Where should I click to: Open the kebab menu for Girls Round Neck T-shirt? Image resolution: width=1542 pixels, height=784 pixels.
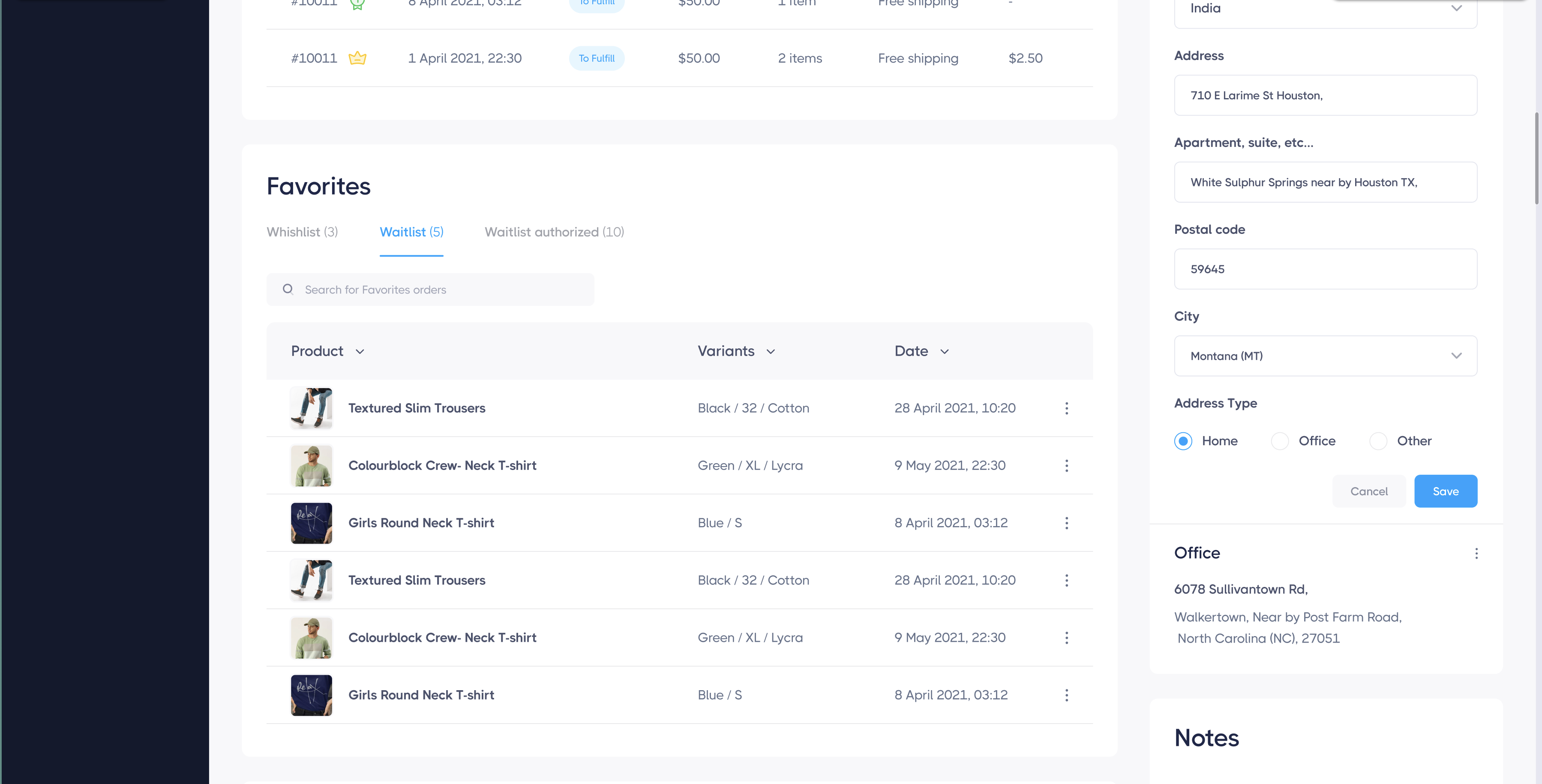click(x=1067, y=523)
